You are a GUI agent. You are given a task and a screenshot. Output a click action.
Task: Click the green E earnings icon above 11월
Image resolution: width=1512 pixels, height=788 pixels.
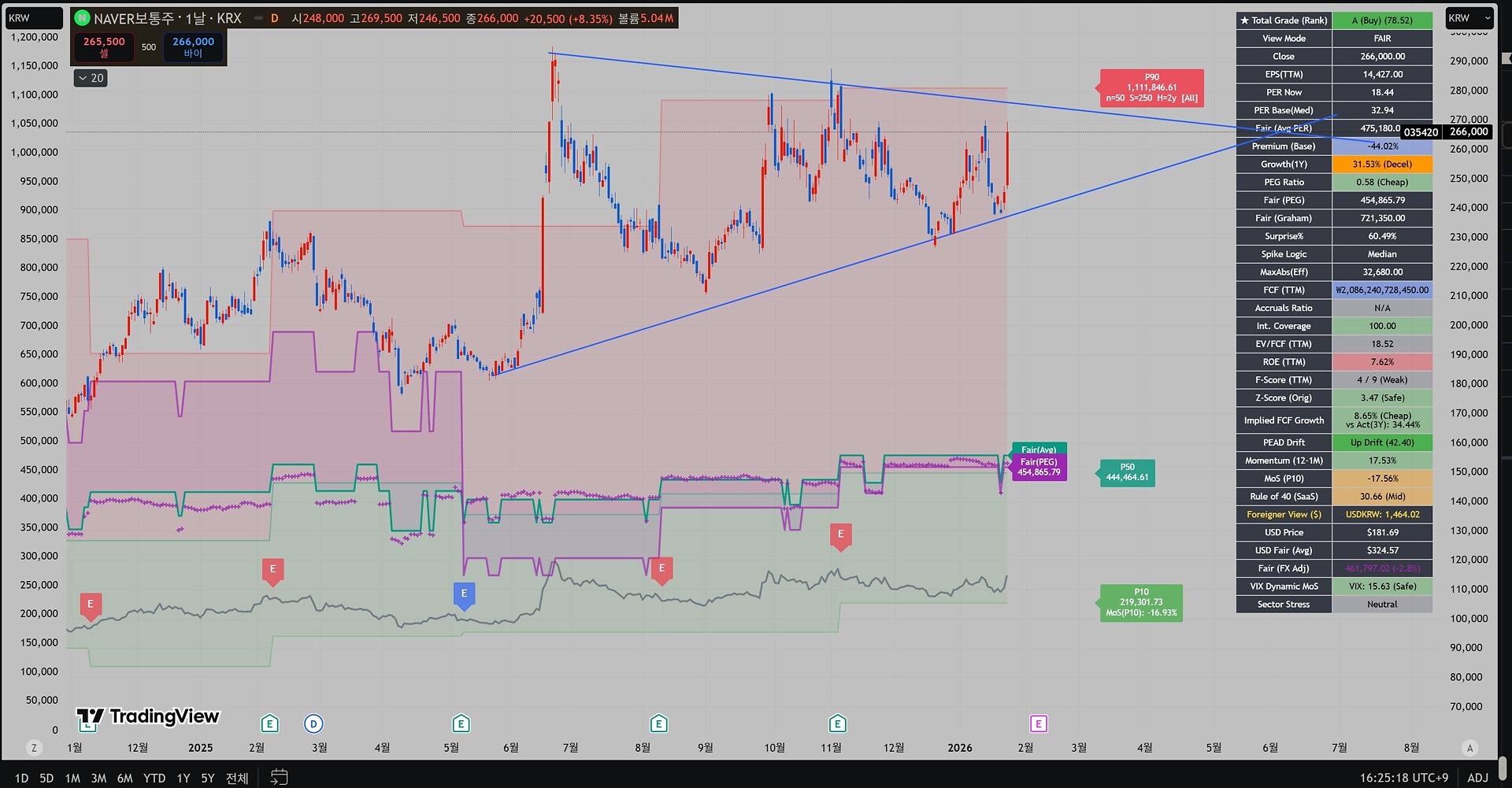[837, 723]
